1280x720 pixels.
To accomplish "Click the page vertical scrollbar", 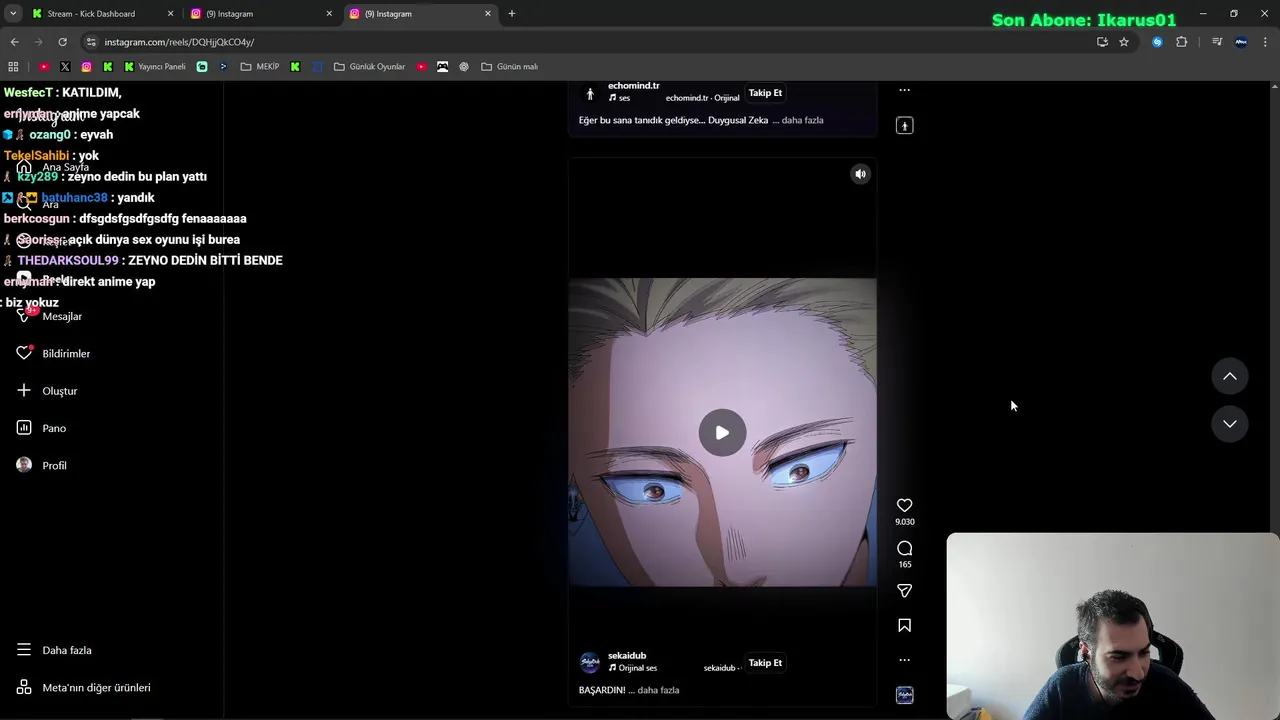I will pyautogui.click(x=1274, y=400).
